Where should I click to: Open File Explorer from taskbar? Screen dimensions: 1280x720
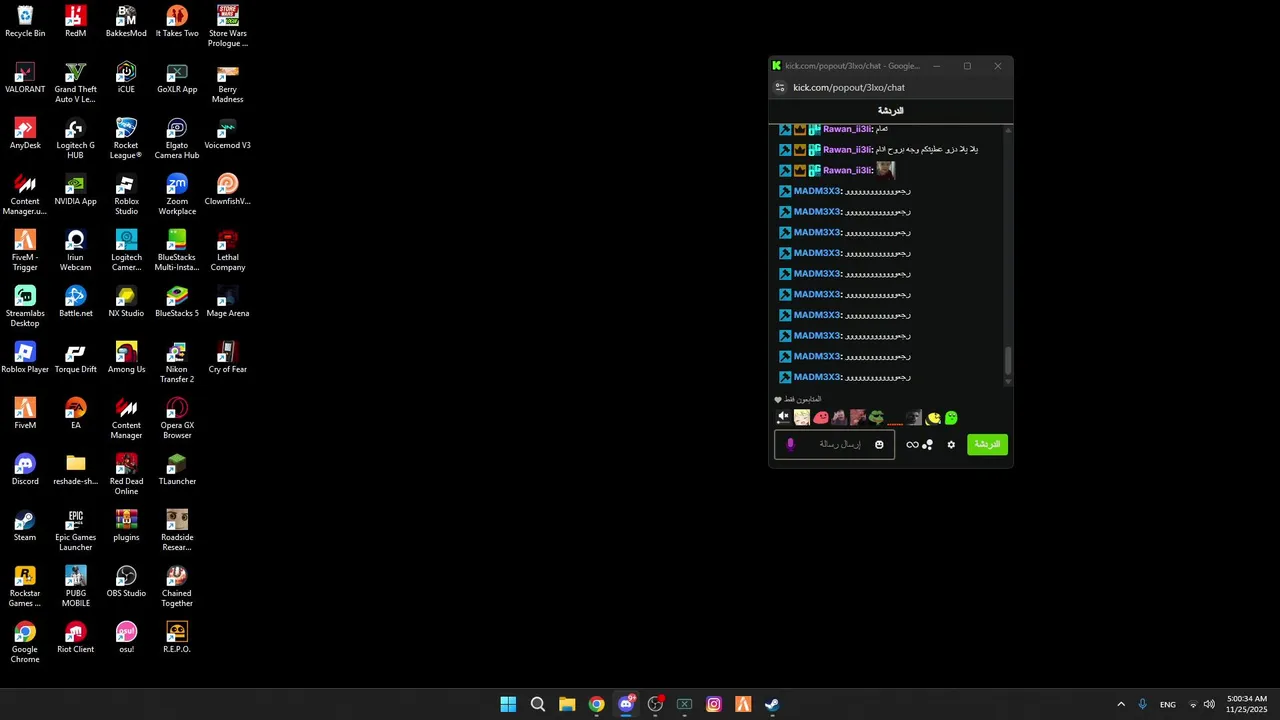tap(567, 704)
